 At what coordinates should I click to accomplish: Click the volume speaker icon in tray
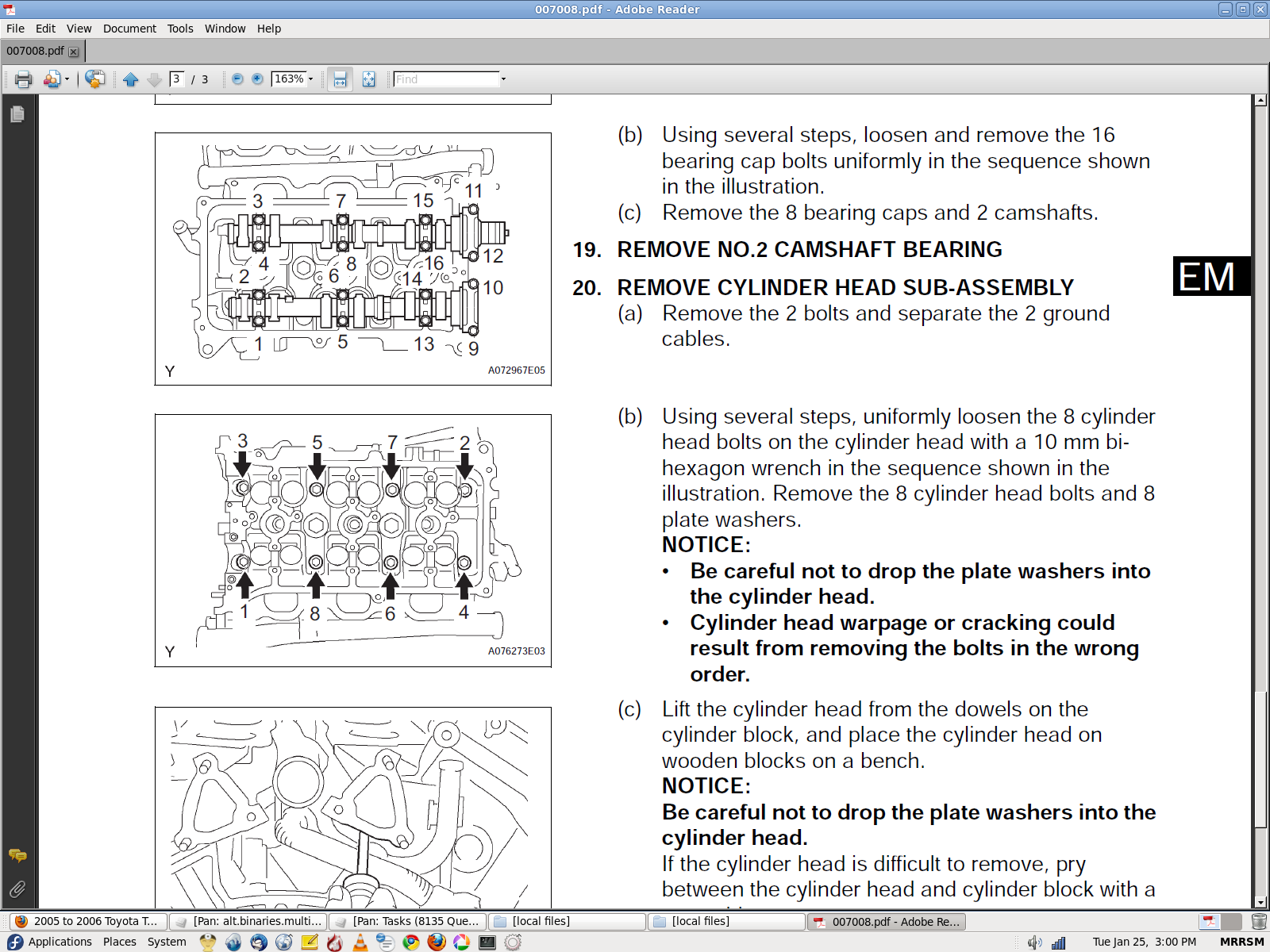(x=1034, y=942)
